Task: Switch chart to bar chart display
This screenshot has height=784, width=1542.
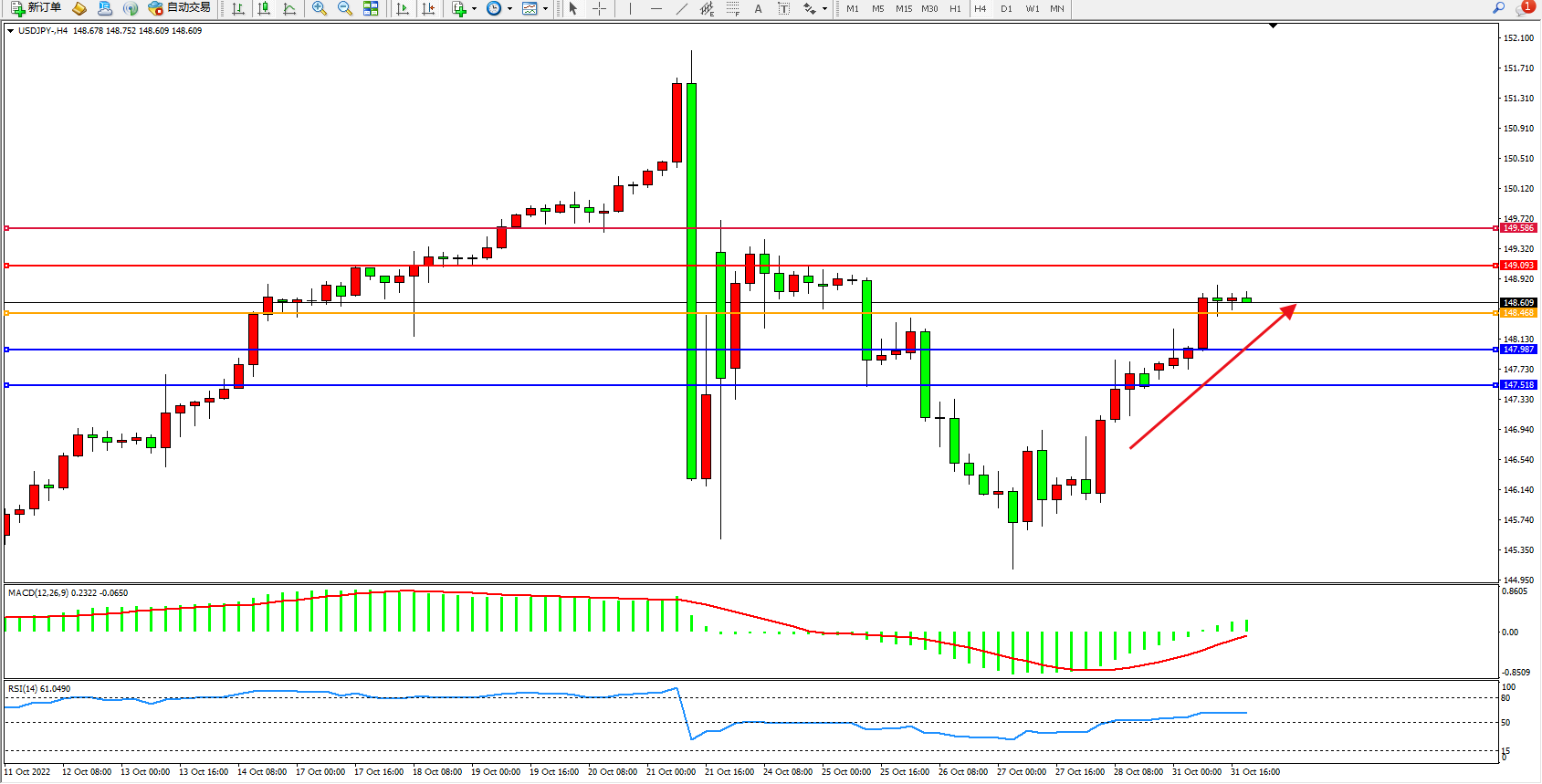Action: [238, 8]
